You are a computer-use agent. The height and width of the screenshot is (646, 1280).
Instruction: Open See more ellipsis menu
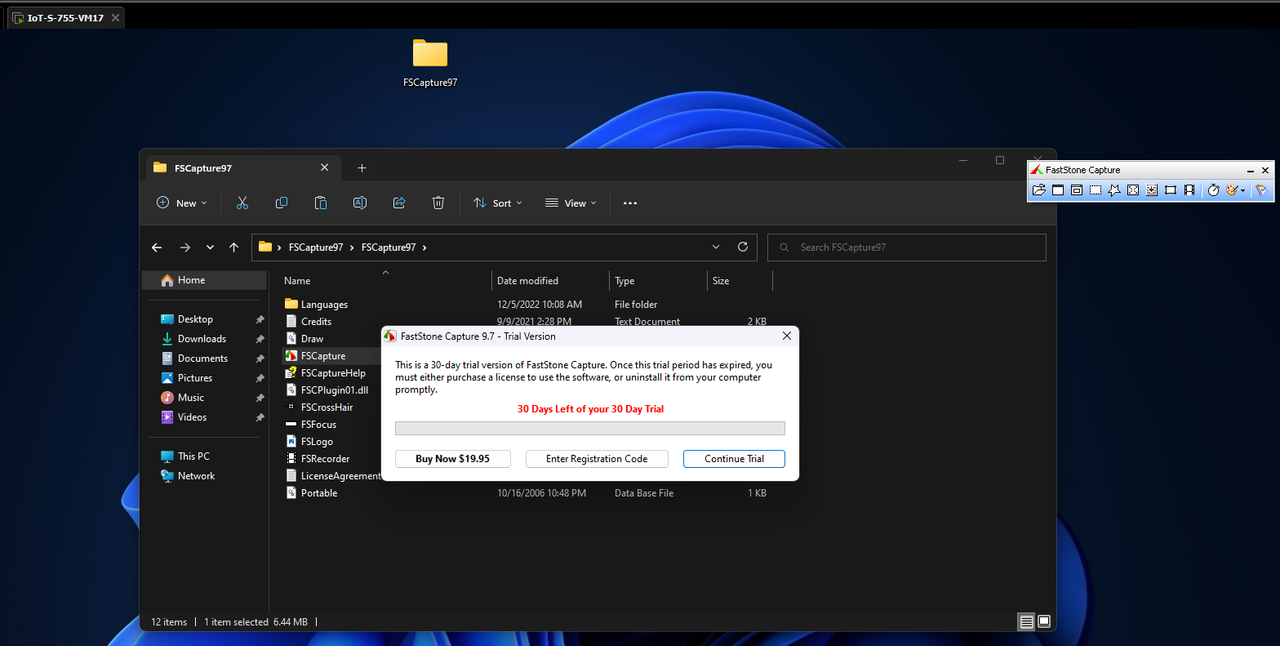click(630, 203)
